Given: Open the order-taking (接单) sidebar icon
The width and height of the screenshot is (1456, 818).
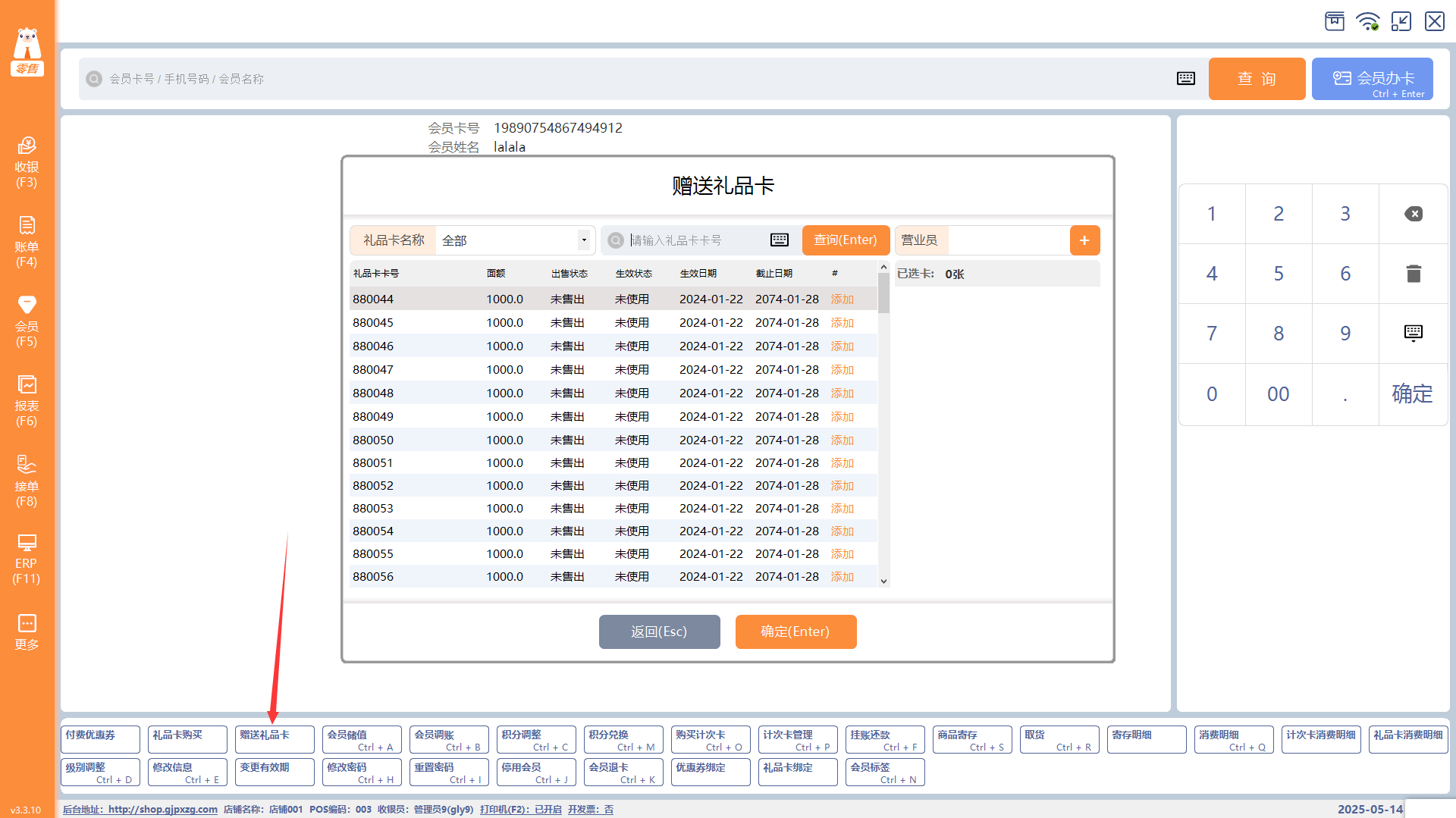Looking at the screenshot, I should [x=27, y=481].
